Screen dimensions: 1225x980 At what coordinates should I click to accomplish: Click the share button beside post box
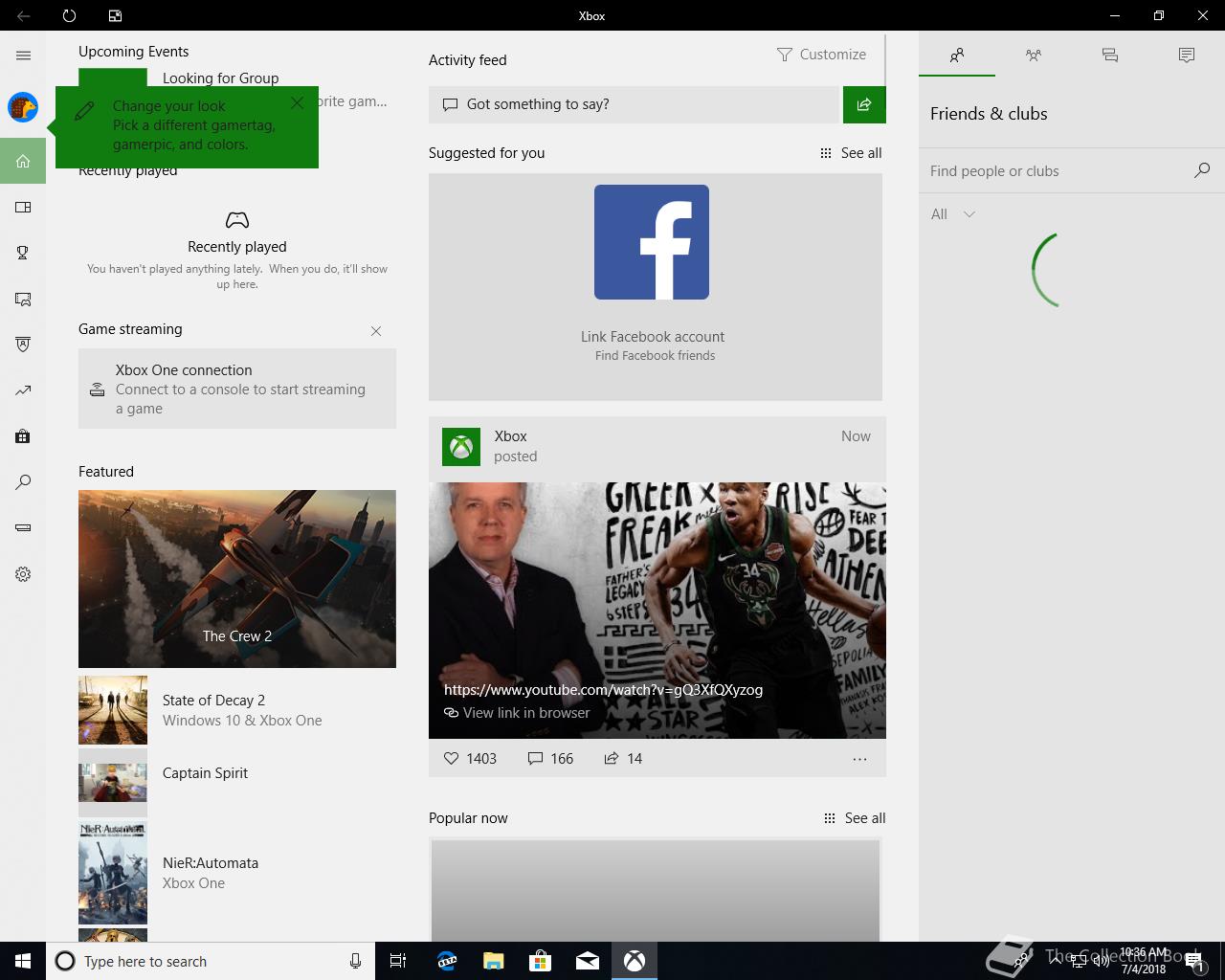864,104
